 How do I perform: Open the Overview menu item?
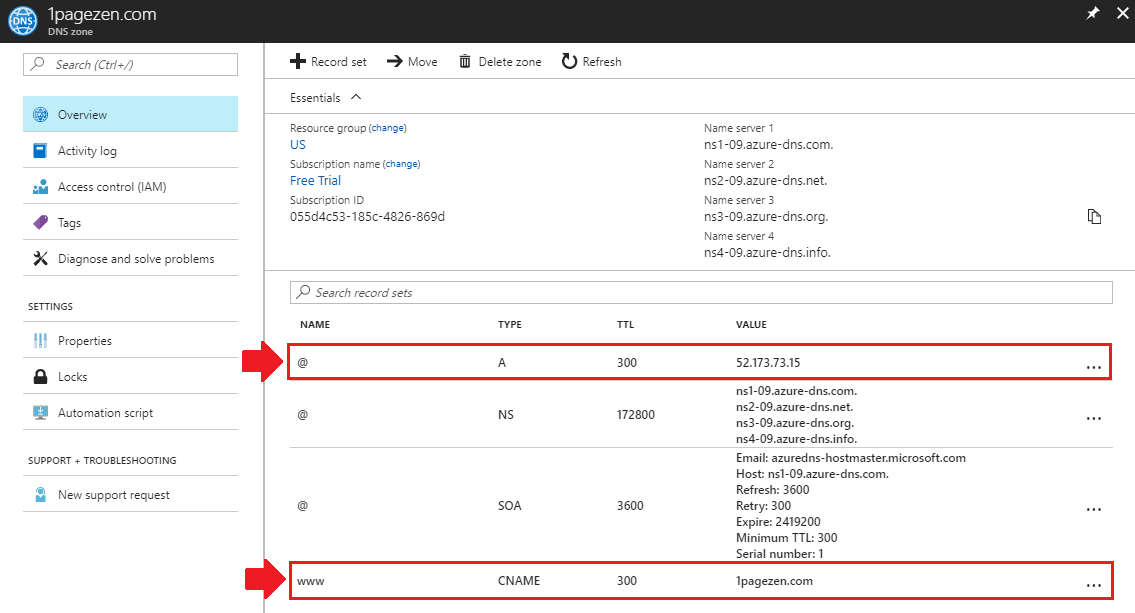tap(130, 114)
